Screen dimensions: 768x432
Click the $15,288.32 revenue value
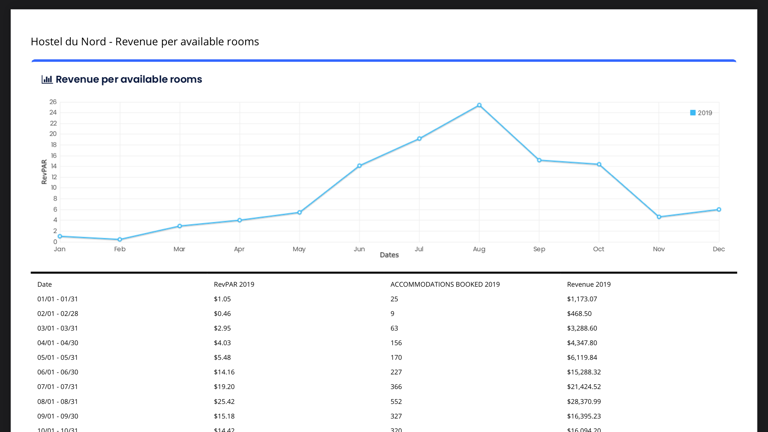click(x=584, y=372)
